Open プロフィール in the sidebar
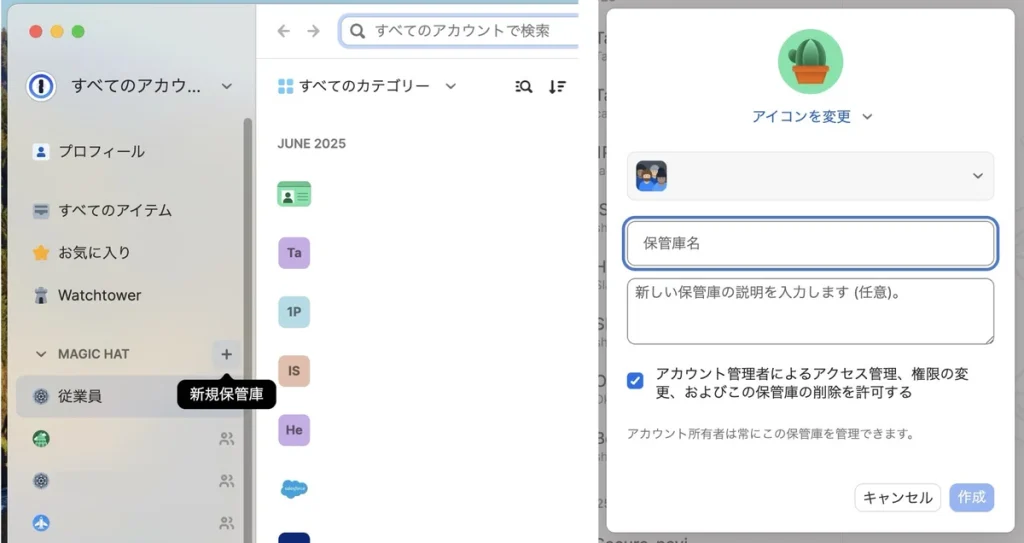The width and height of the screenshot is (1024, 543). 100,152
